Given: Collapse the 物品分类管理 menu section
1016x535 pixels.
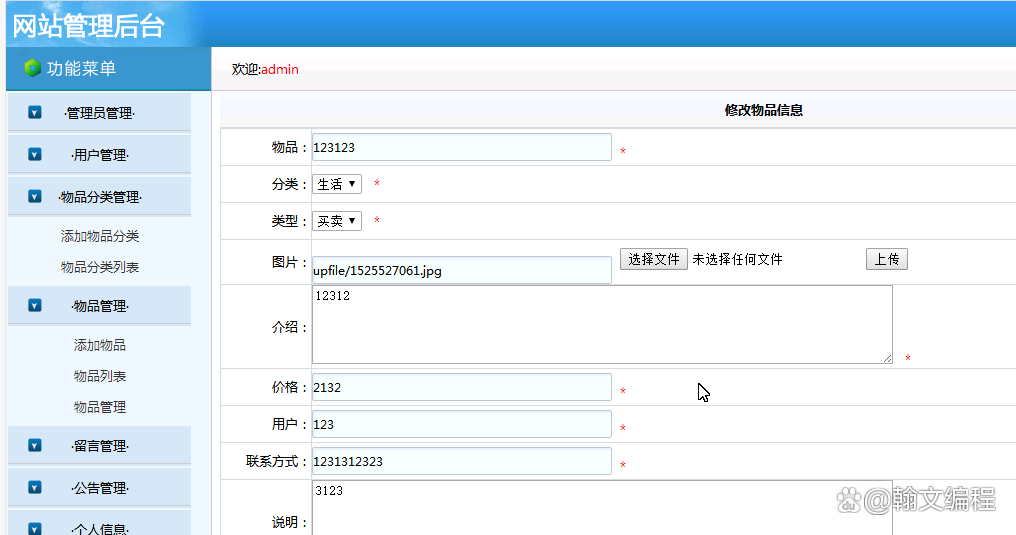Looking at the screenshot, I should (x=99, y=196).
